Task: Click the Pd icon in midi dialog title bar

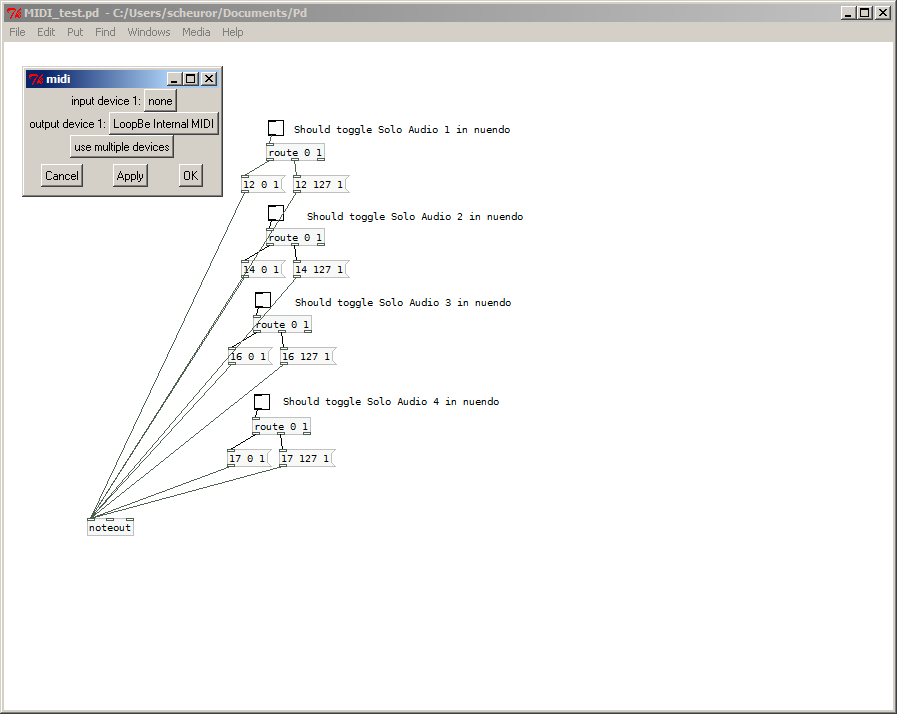Action: coord(36,79)
